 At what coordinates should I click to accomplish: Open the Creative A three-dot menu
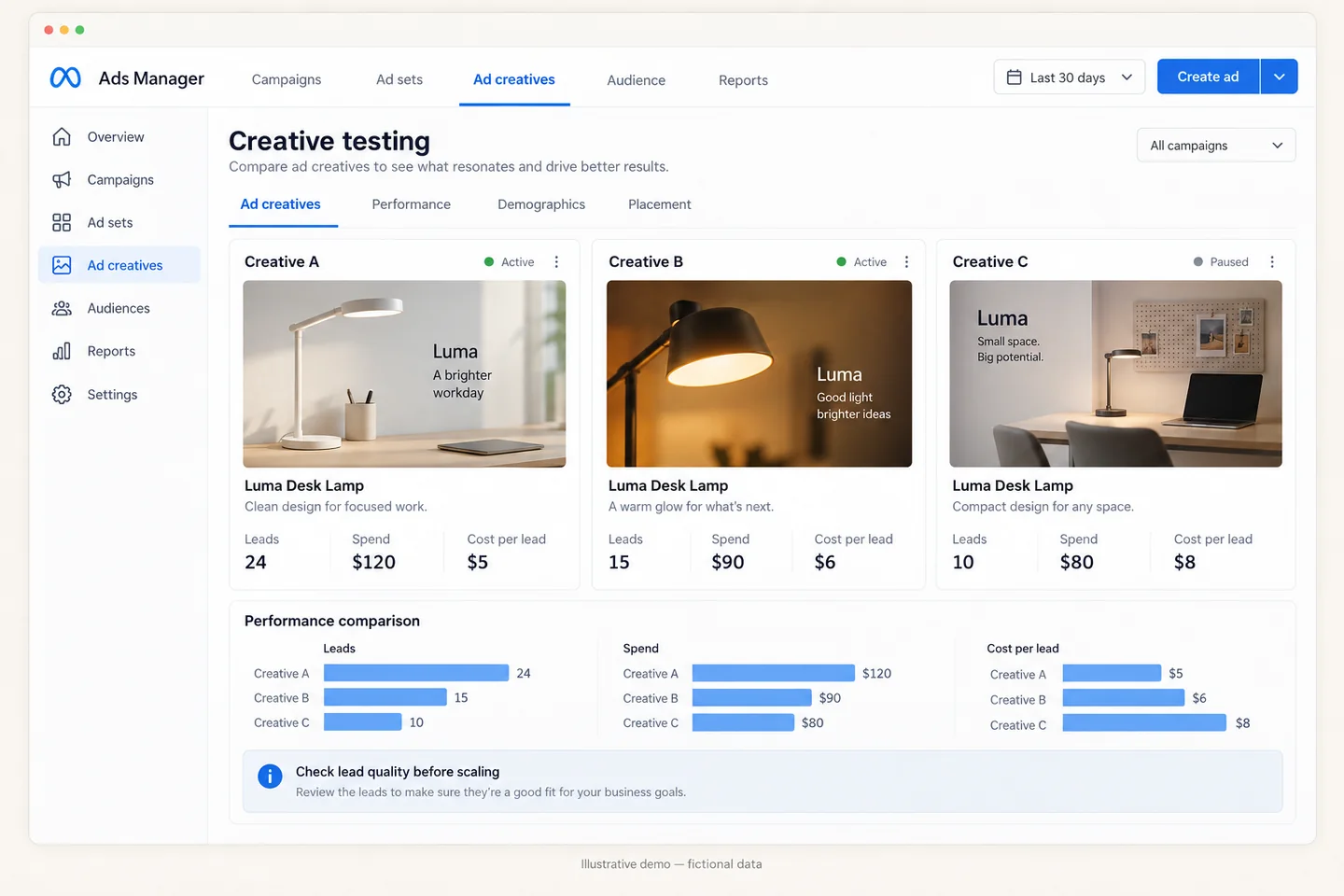pos(556,262)
